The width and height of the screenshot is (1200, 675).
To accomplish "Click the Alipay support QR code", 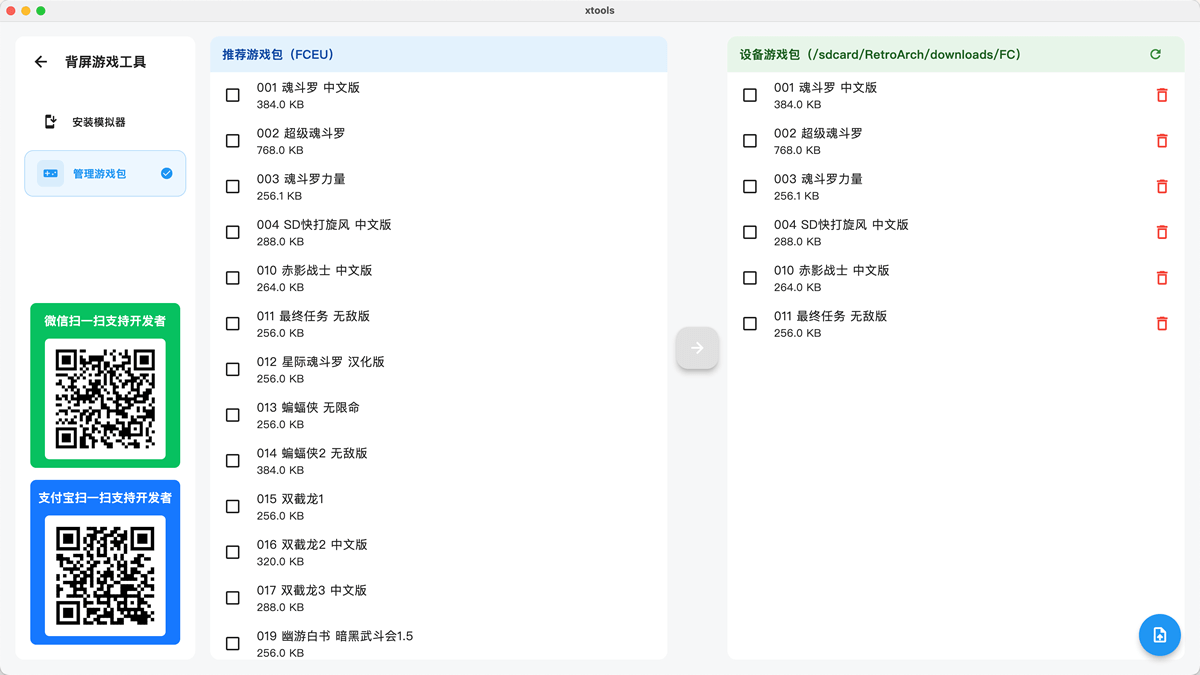I will point(105,575).
